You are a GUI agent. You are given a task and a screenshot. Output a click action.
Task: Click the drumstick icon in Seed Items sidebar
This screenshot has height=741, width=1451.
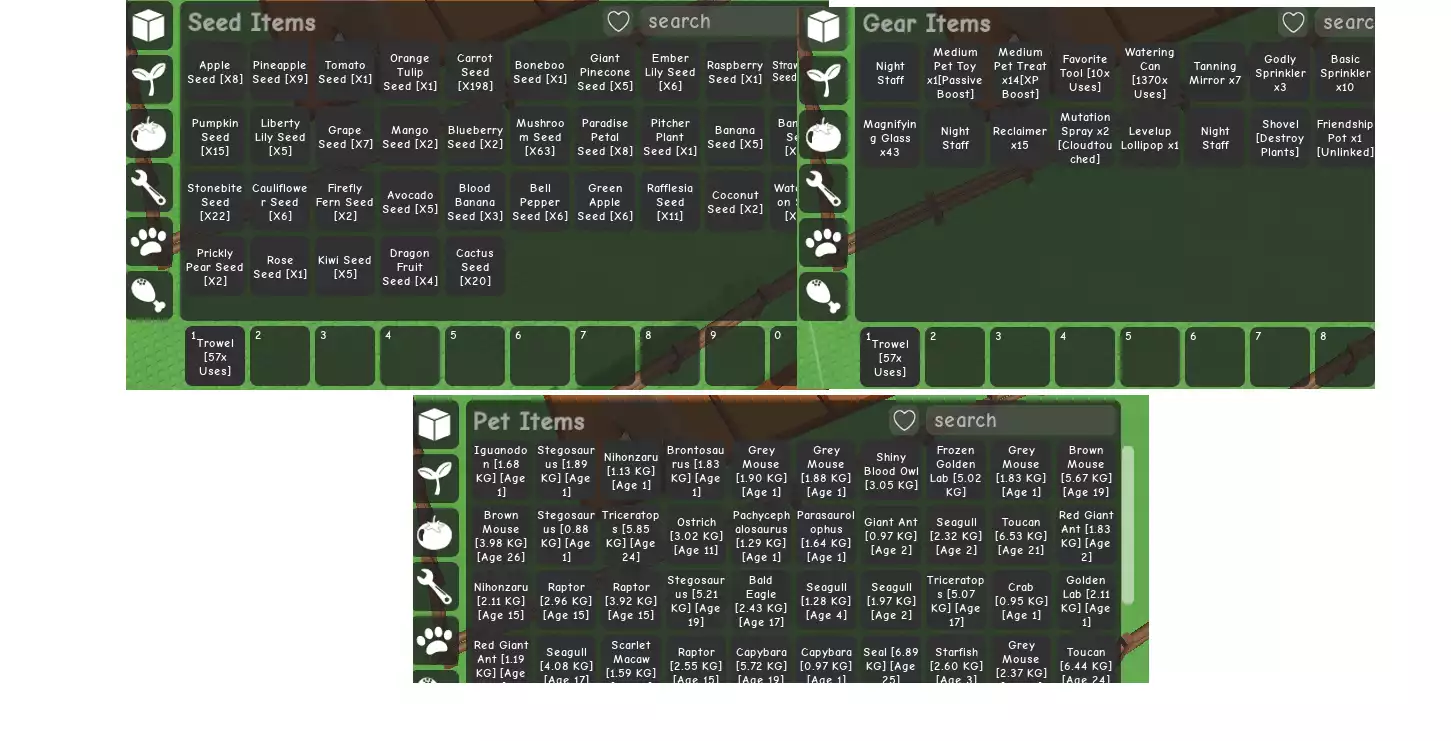[x=149, y=295]
